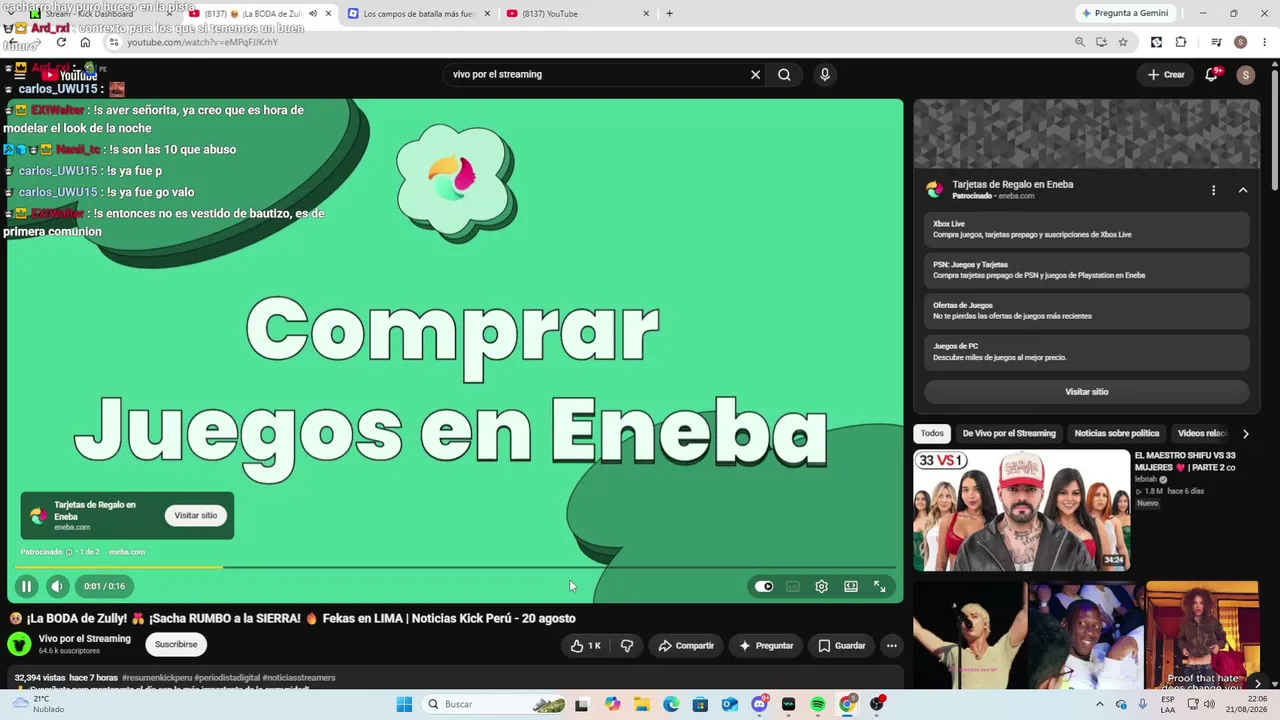Select the De Vivo por el Streaming chip
1280x720 pixels.
1009,433
